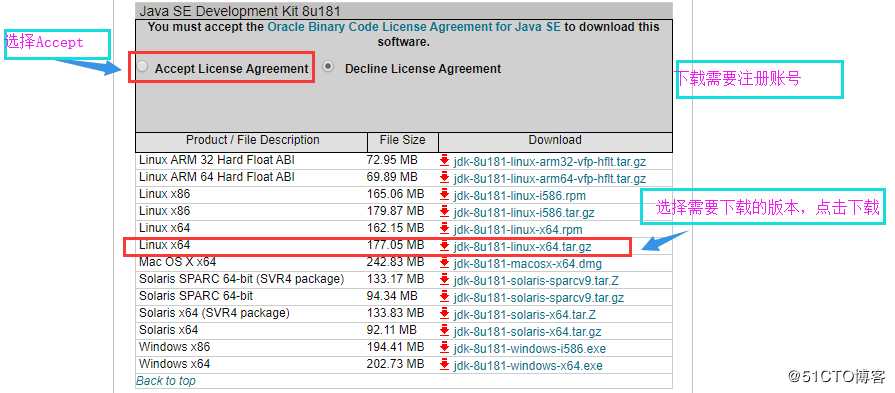This screenshot has height=393, width=895.
Task: Click 165.06 MB file size cell
Action: 396,194
